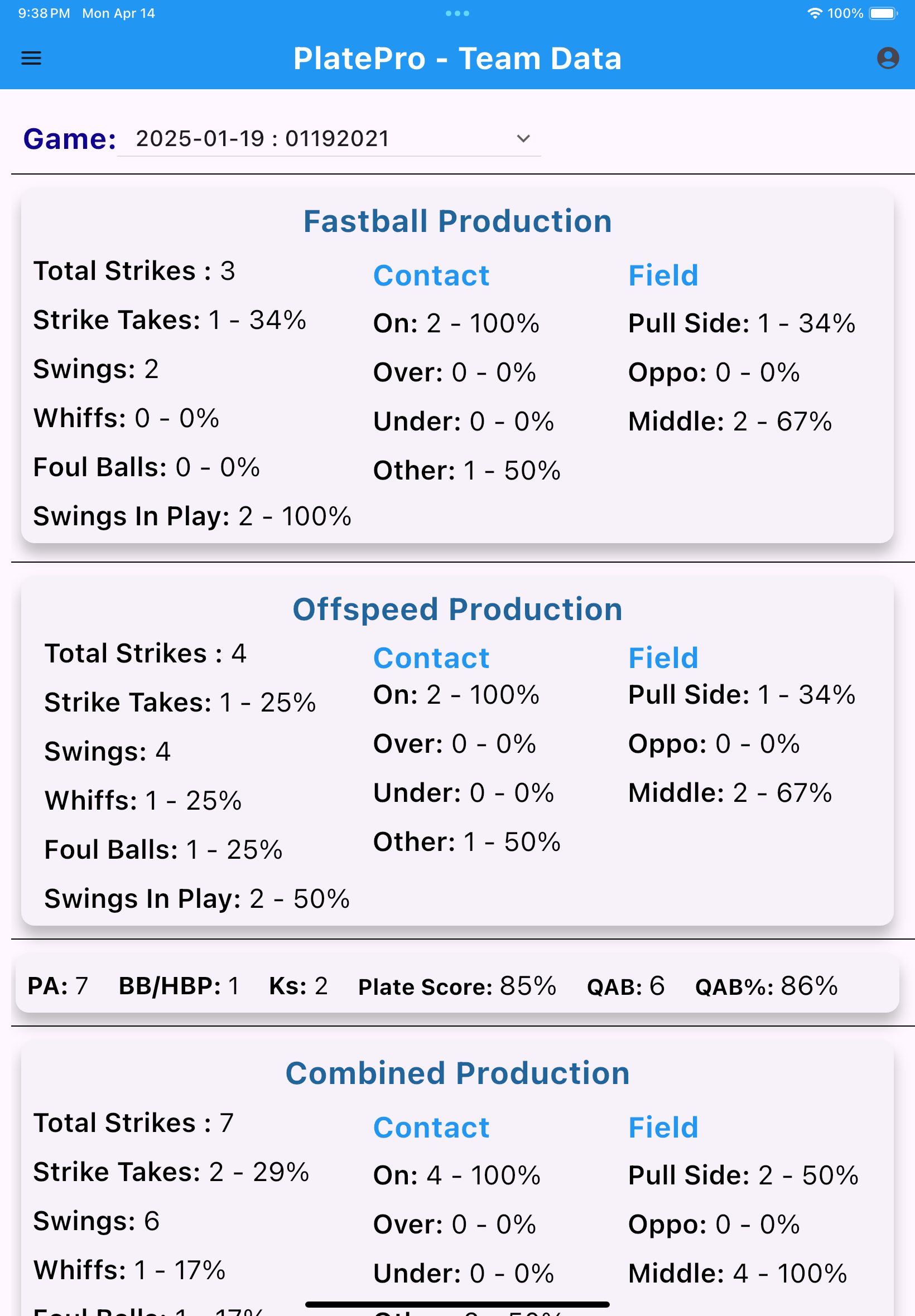
Task: Tap the three-dot multitasking icon at top
Action: pyautogui.click(x=457, y=13)
